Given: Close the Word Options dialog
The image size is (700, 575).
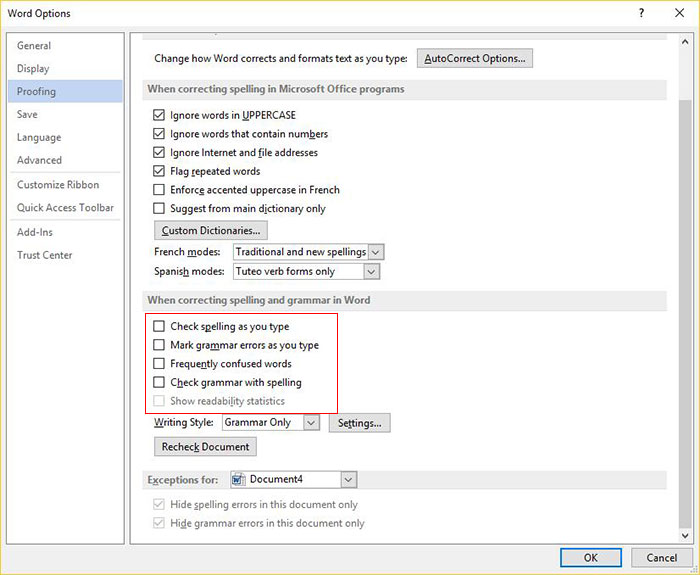Looking at the screenshot, I should tap(679, 13).
